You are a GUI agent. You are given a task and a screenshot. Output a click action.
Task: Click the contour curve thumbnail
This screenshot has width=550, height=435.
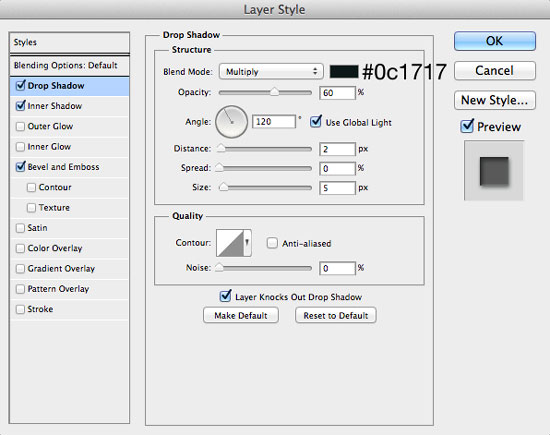pyautogui.click(x=230, y=243)
